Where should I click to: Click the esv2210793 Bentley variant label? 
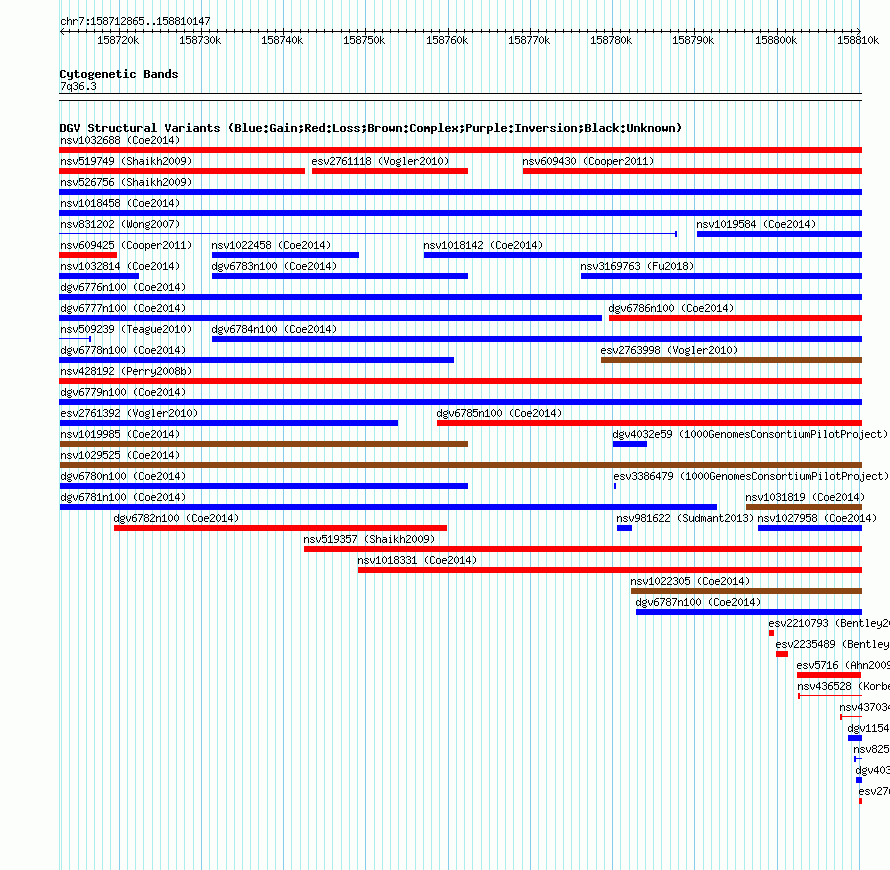click(829, 623)
